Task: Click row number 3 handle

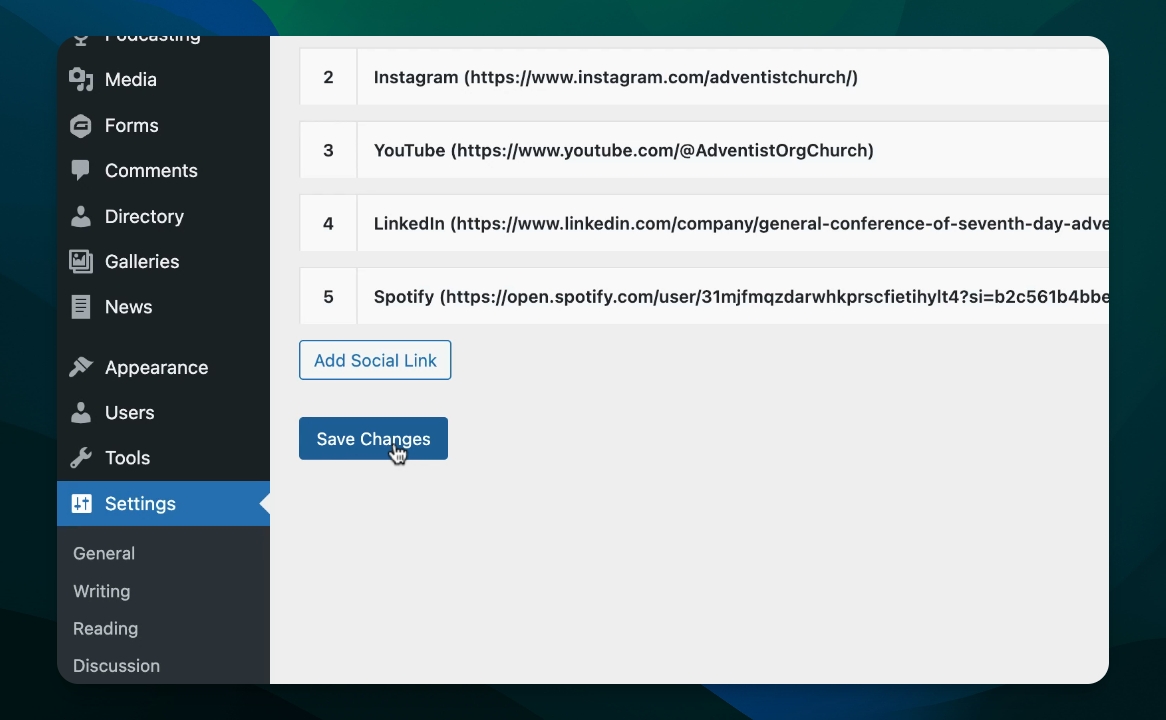Action: point(328,150)
